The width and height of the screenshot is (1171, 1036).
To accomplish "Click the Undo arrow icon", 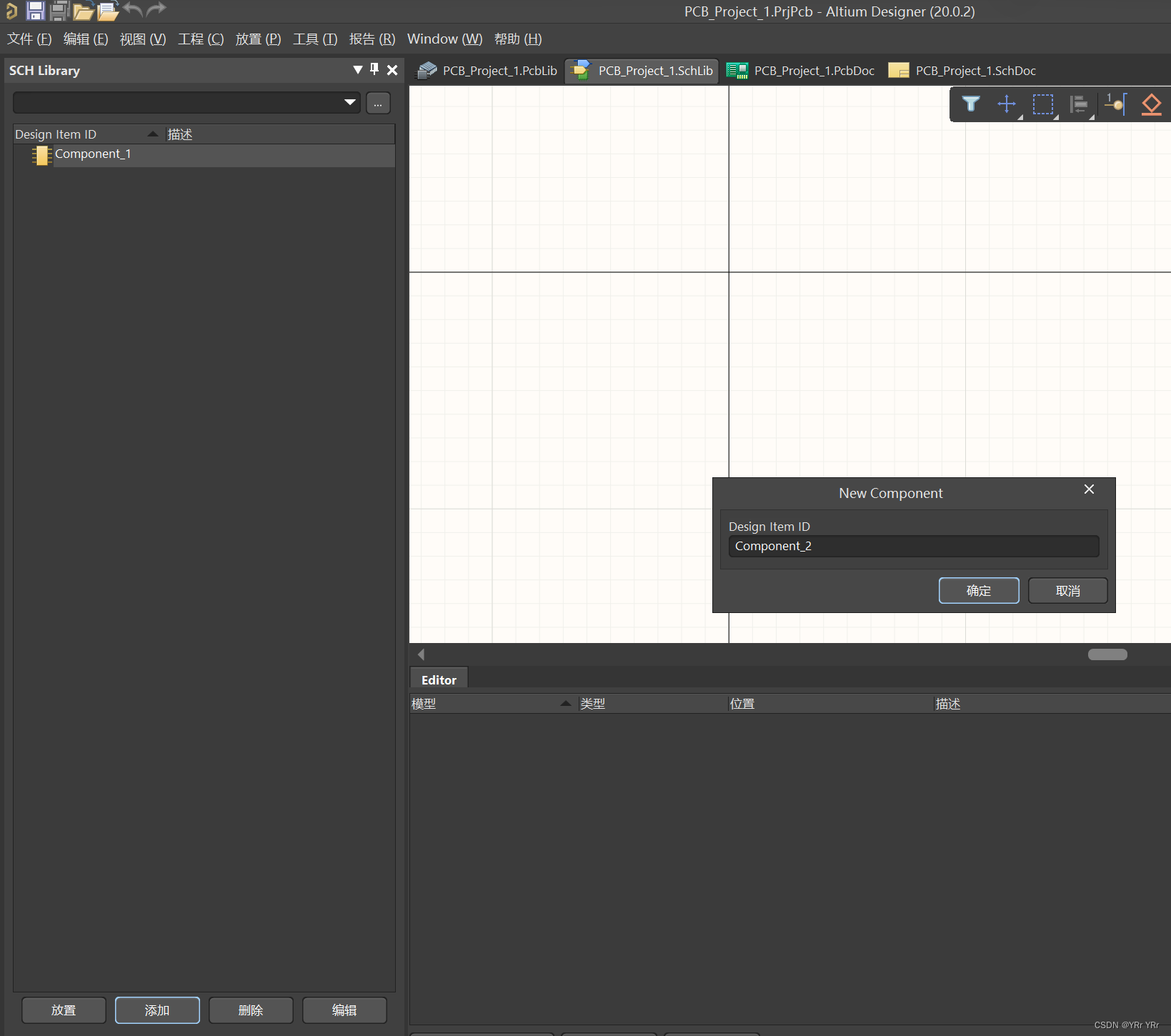I will click(x=133, y=9).
